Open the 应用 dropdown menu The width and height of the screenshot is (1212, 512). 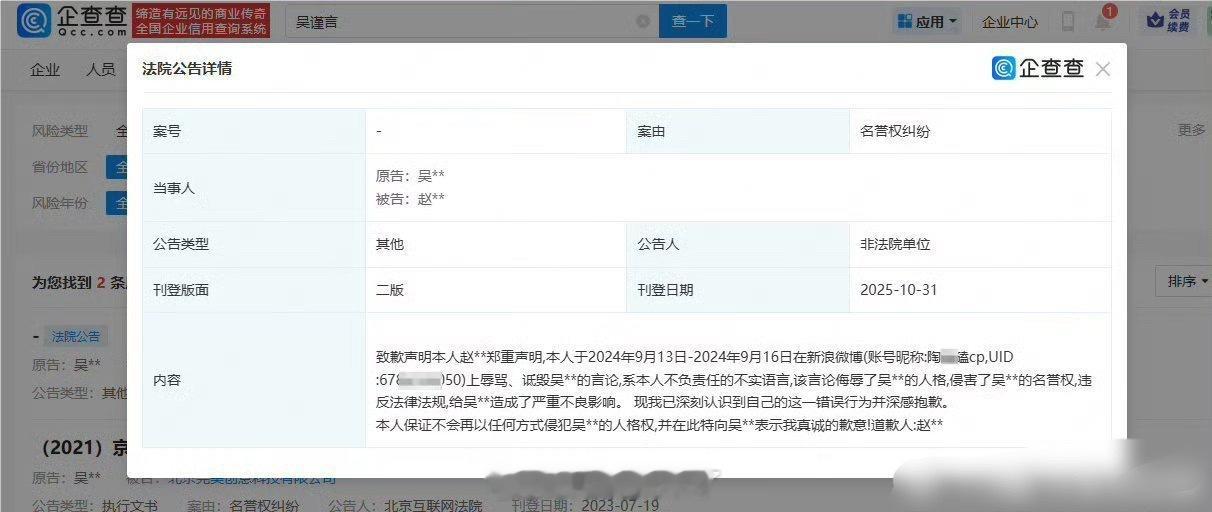[x=927, y=21]
